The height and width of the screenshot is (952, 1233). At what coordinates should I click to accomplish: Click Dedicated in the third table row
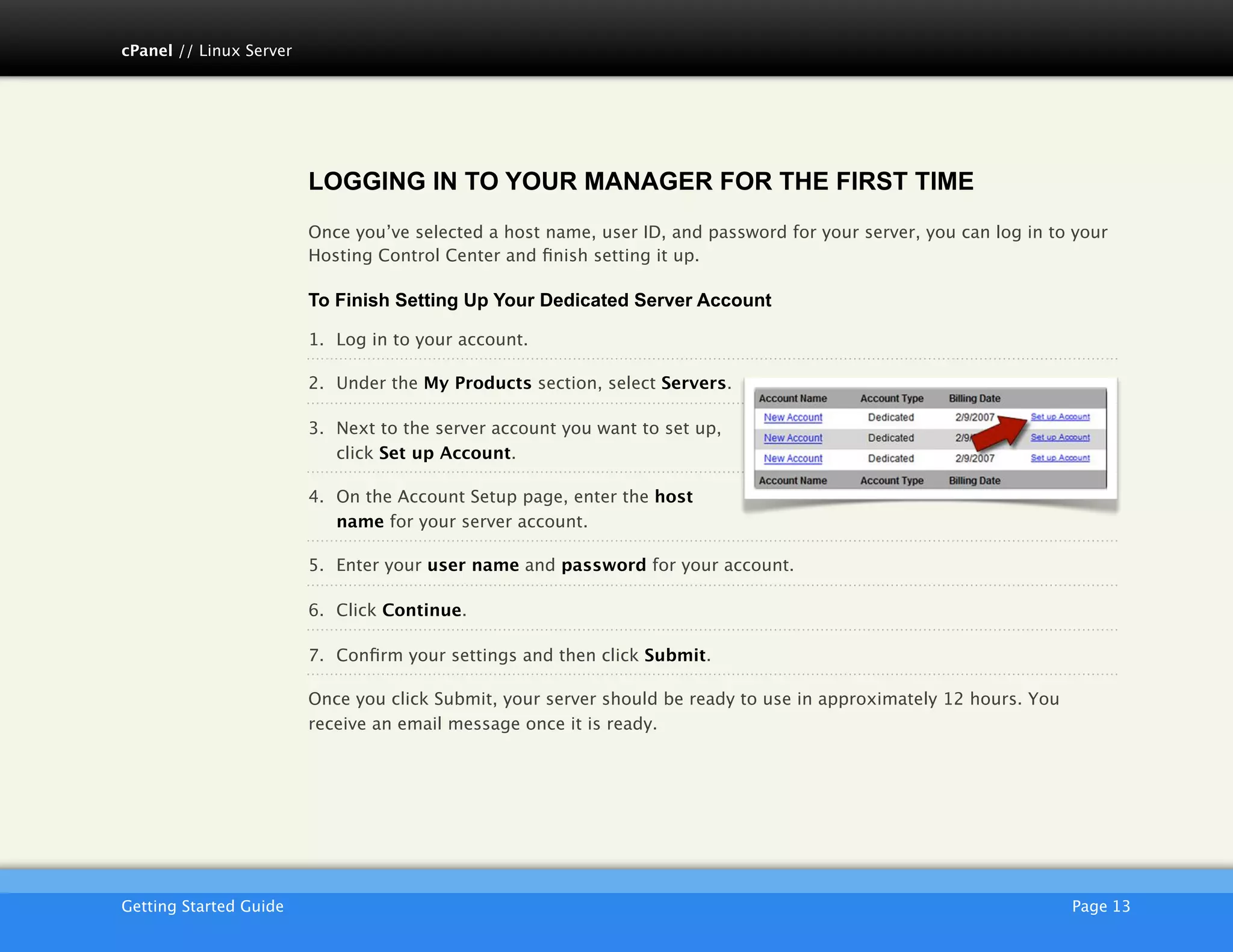coord(891,458)
